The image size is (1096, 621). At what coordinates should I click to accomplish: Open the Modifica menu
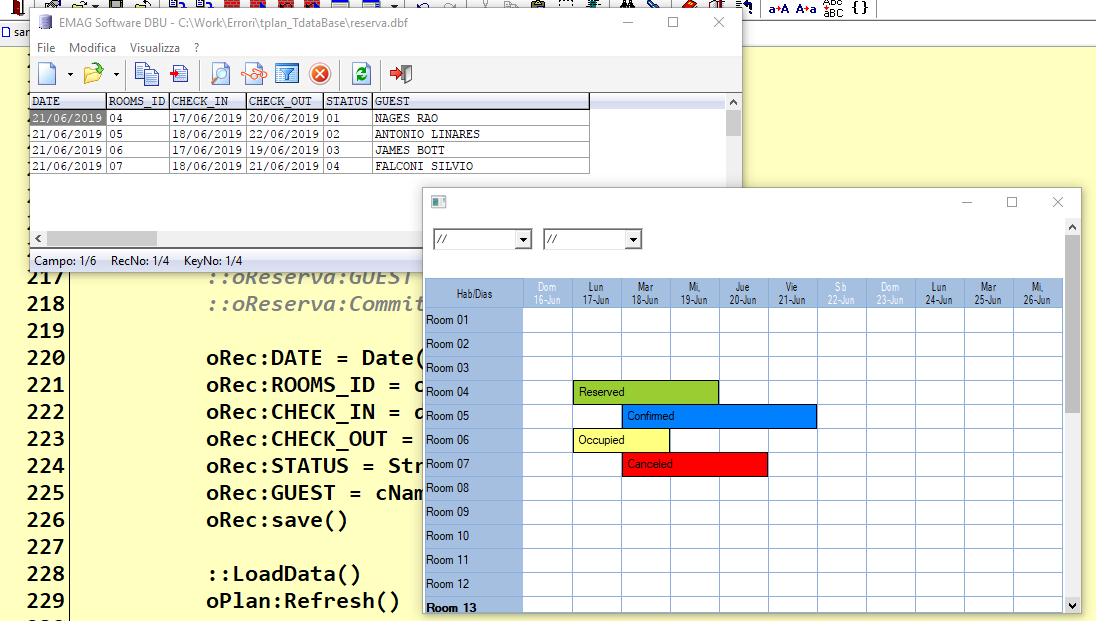click(92, 48)
